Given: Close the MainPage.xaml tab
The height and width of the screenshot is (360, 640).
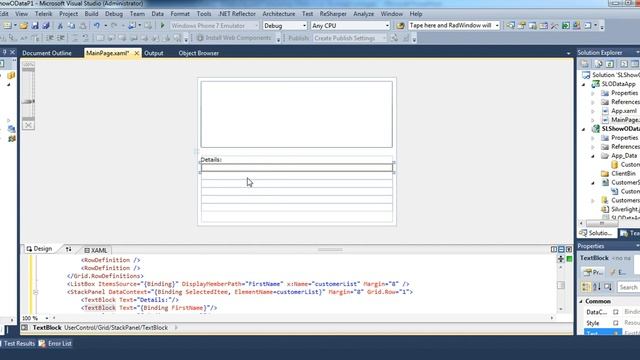Looking at the screenshot, I should click(x=136, y=53).
